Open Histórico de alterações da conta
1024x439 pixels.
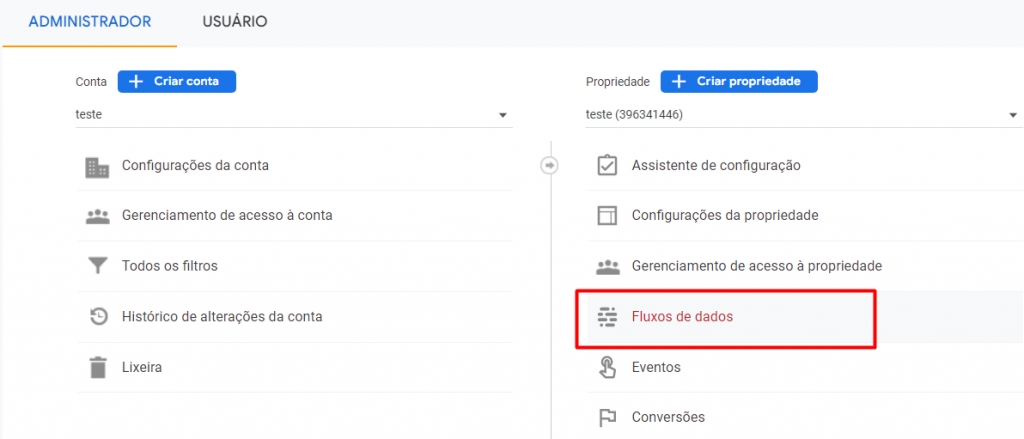coord(221,317)
